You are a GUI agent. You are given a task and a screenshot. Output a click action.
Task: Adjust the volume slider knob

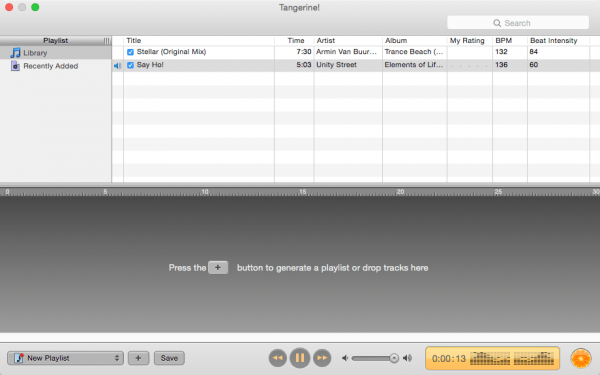(394, 358)
